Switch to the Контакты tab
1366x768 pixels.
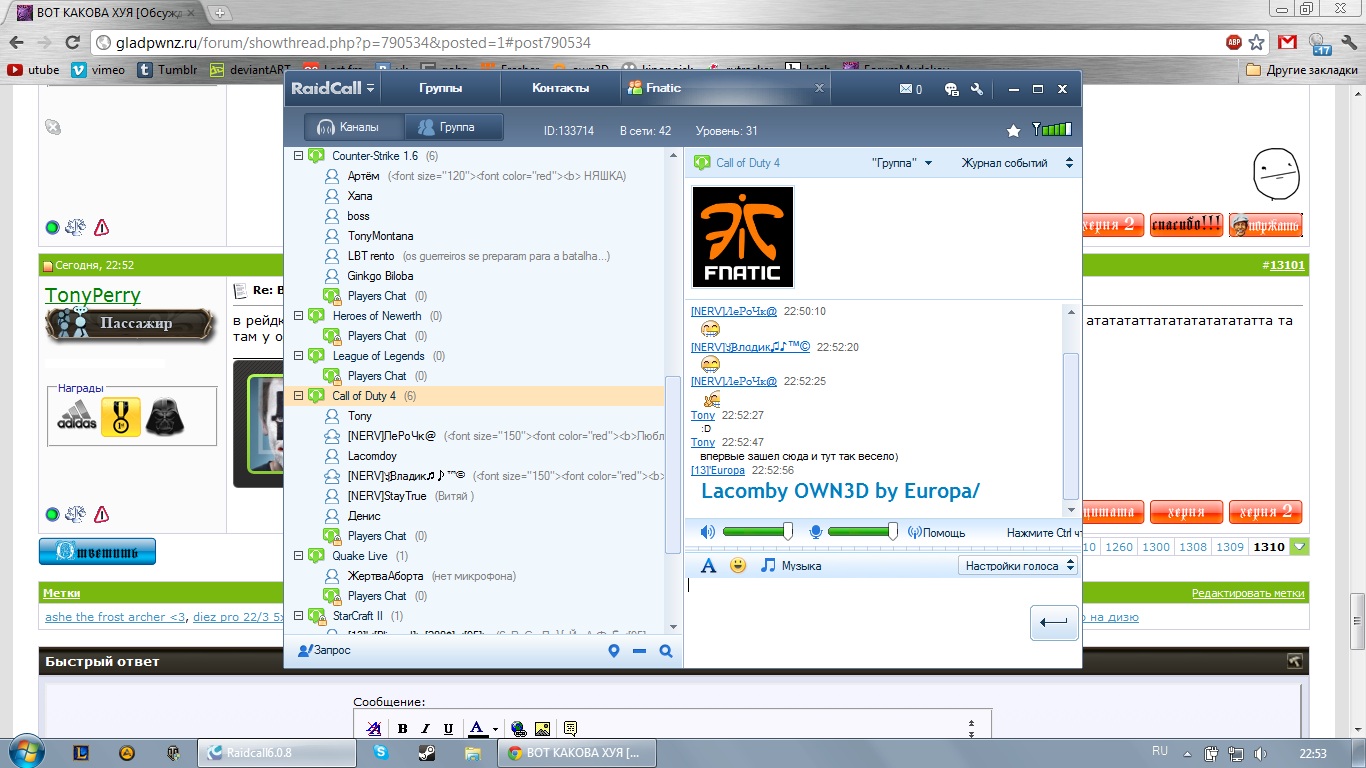click(x=560, y=88)
